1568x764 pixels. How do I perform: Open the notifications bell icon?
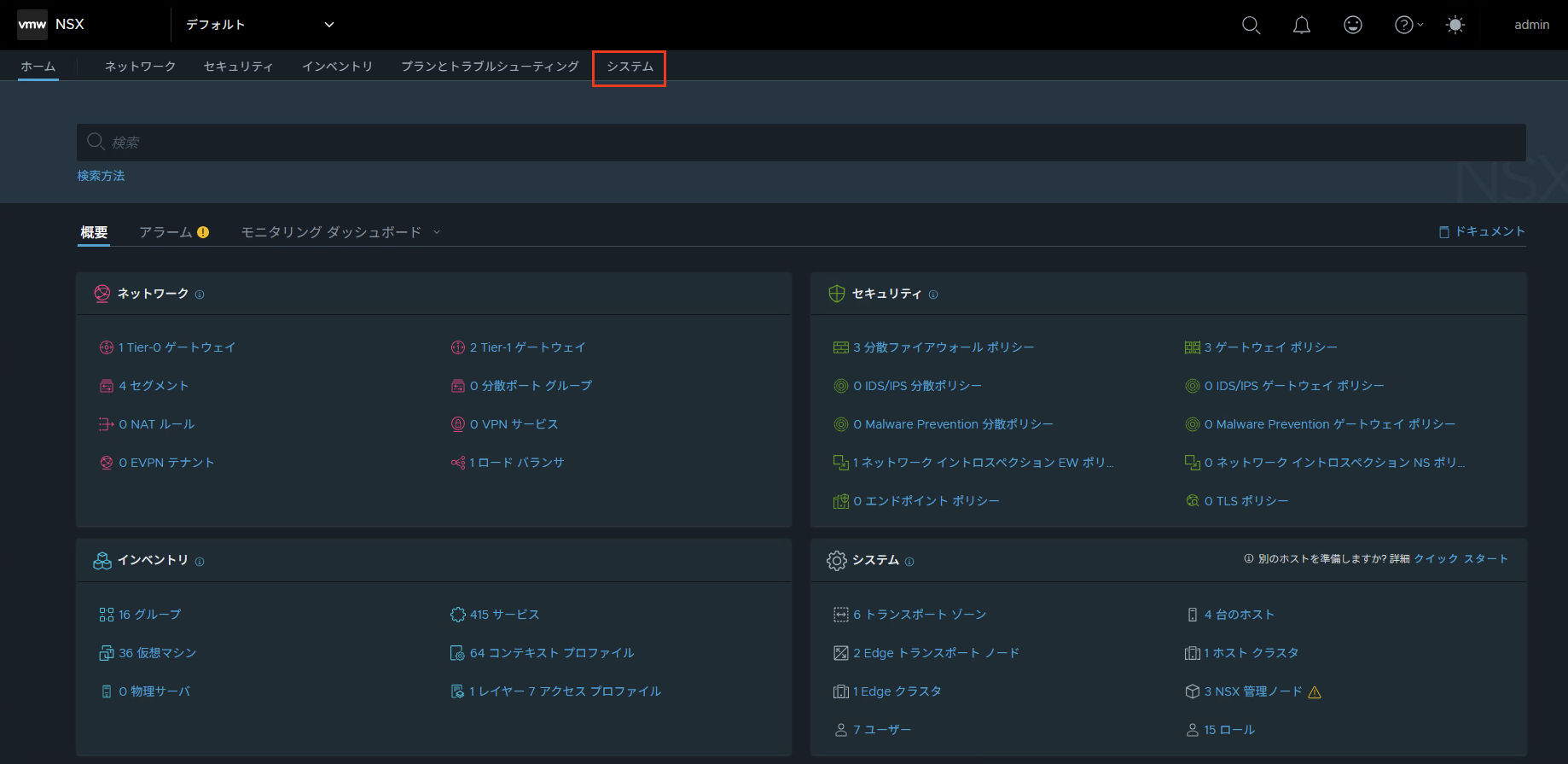[1302, 25]
